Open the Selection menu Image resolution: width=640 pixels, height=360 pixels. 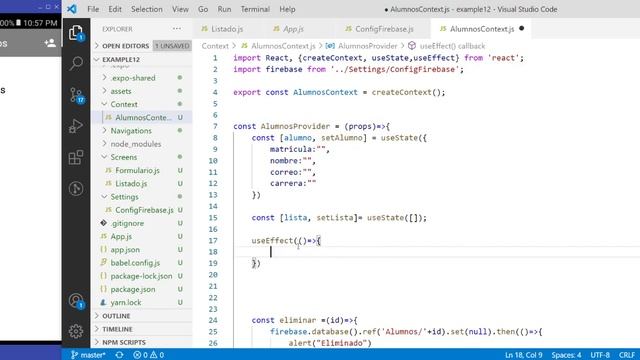click(147, 9)
